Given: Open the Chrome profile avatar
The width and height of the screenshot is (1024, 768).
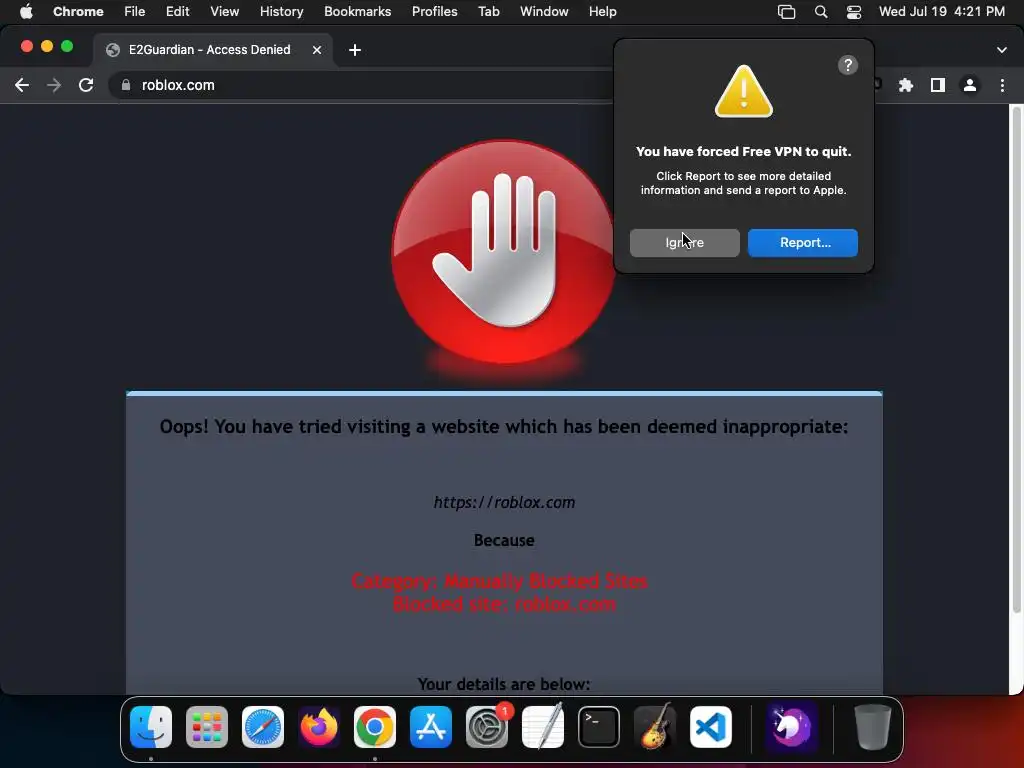Looking at the screenshot, I should point(970,85).
